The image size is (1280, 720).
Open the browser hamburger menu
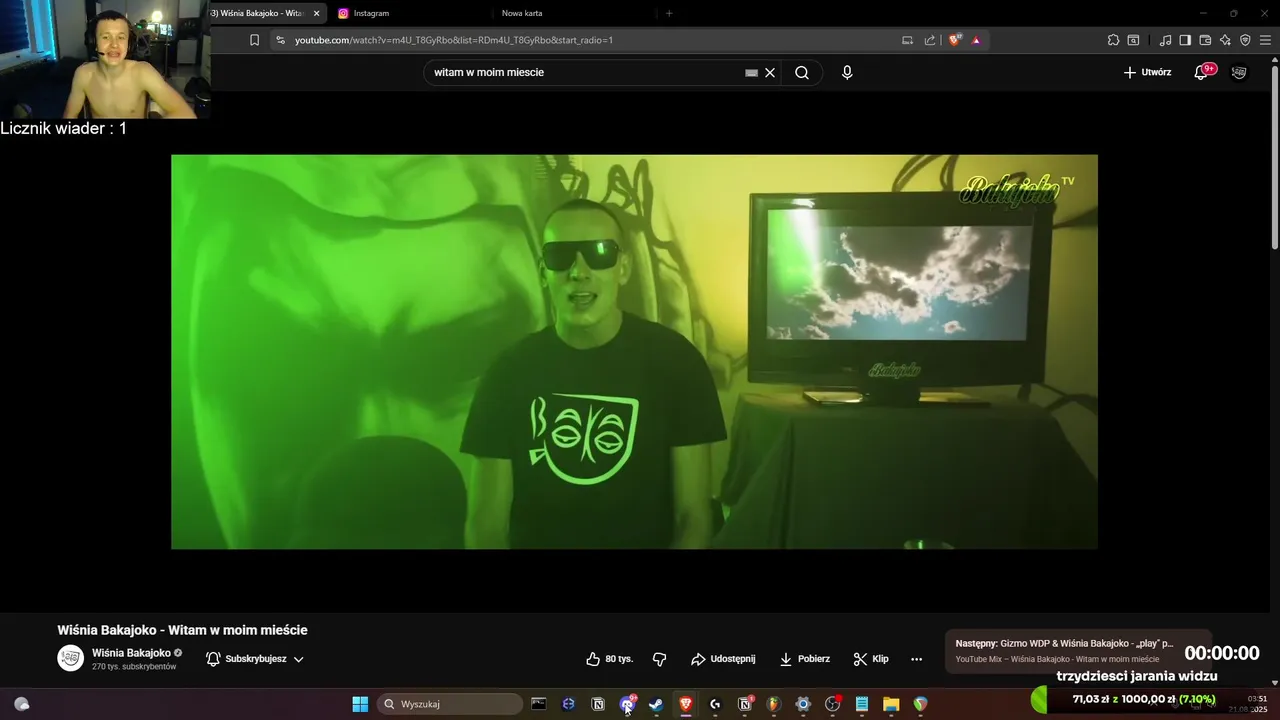coord(1266,40)
